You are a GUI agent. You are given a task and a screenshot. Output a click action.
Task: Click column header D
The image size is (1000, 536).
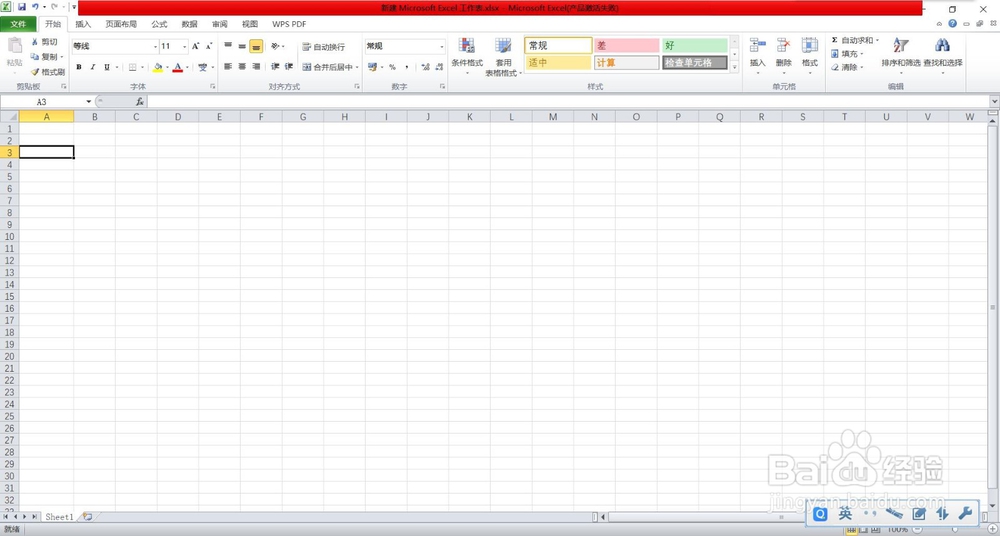coord(178,116)
